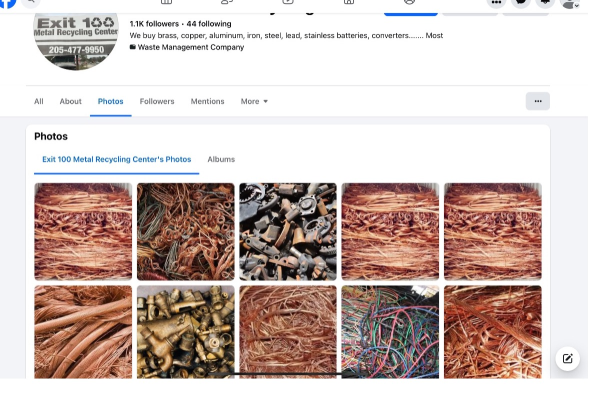This screenshot has width=600, height=416.
Task: Go to the Followers tab
Action: pos(157,101)
